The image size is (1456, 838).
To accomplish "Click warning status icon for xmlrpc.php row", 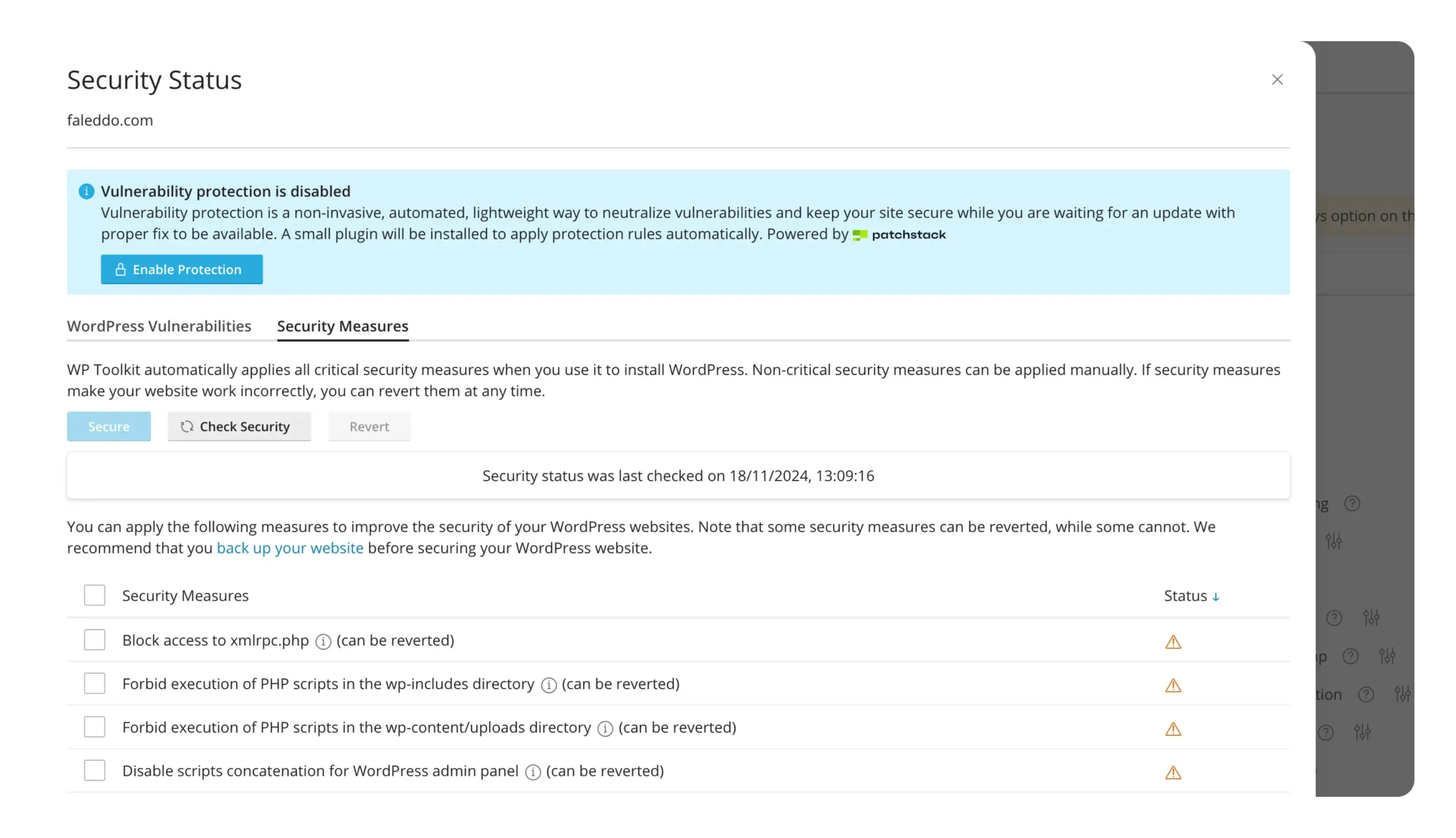I will pos(1173,641).
